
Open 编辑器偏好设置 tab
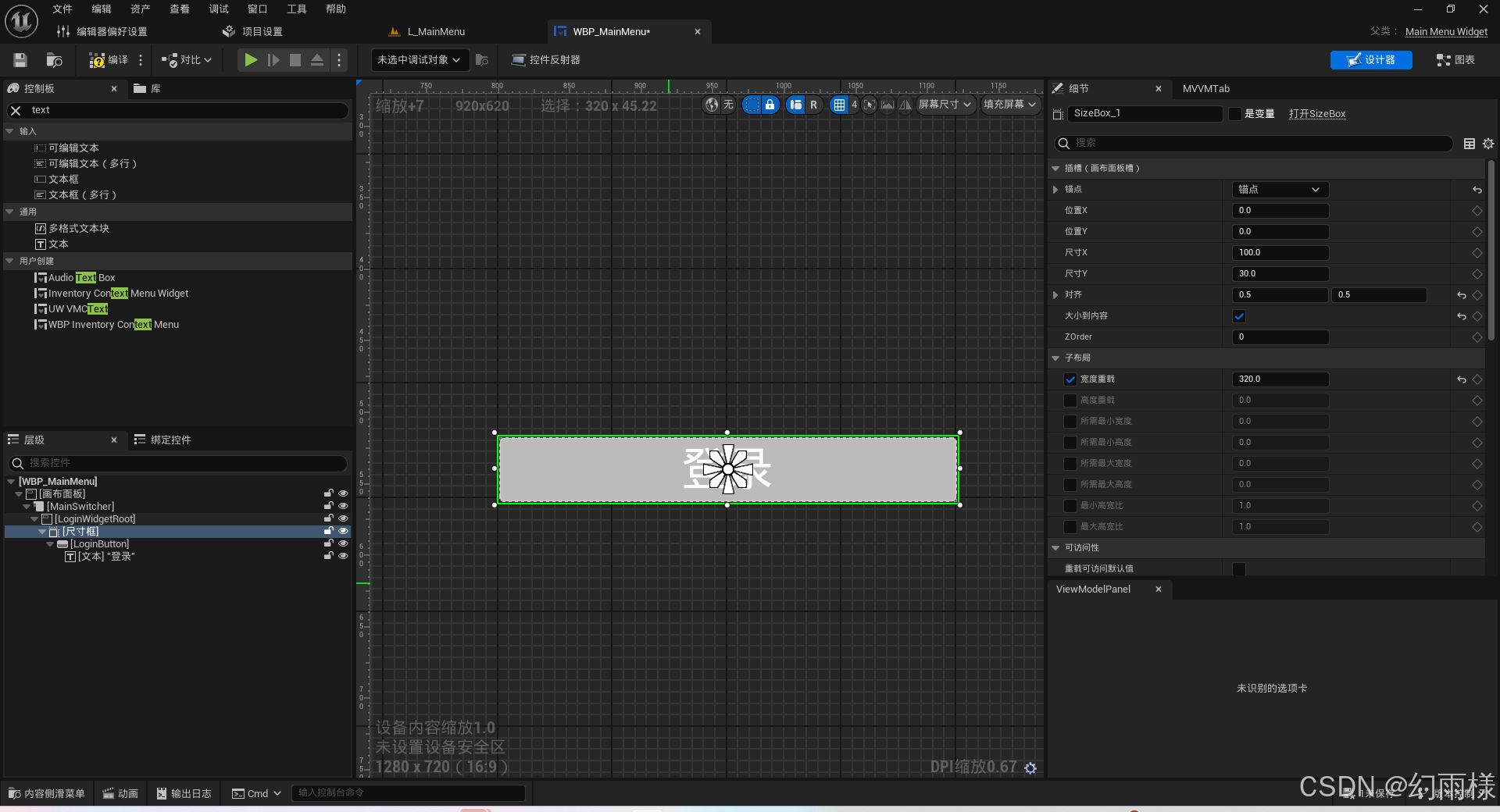pos(102,32)
